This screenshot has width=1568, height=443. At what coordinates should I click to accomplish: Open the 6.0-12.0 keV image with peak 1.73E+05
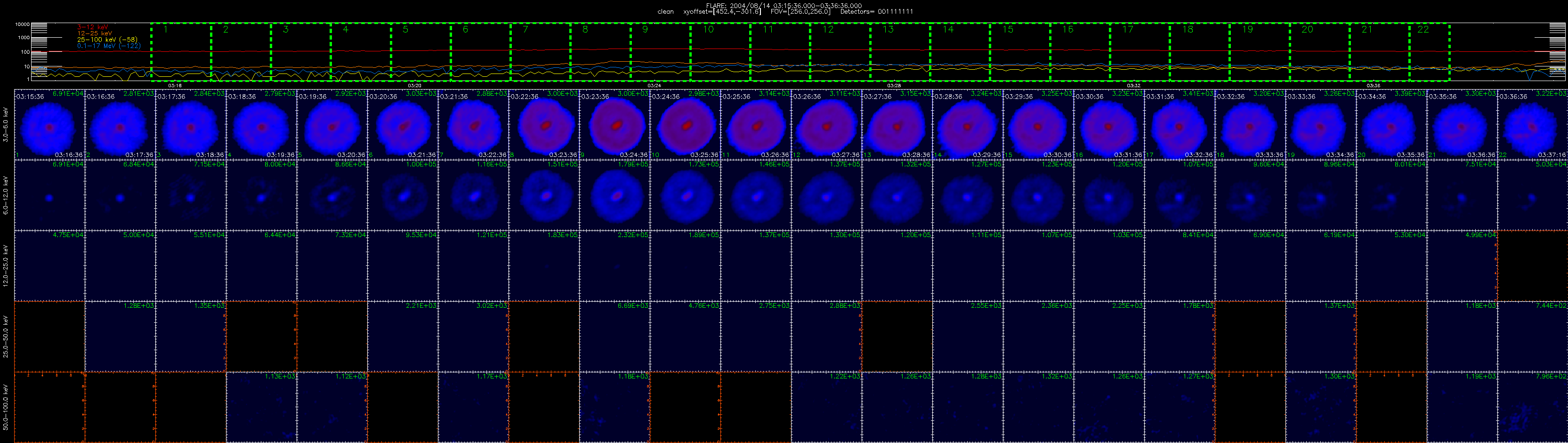pos(686,195)
